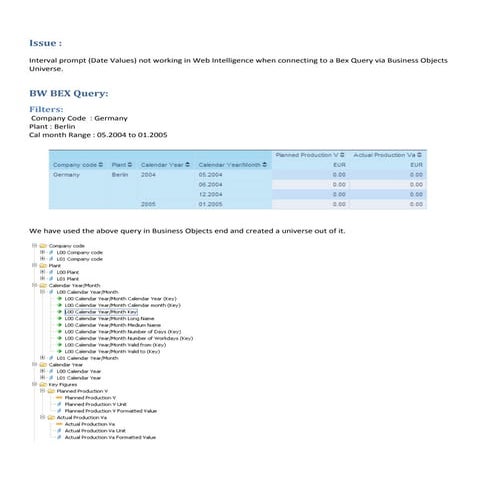Collapse the L00 Calendar Year/Month node

[x=42, y=292]
